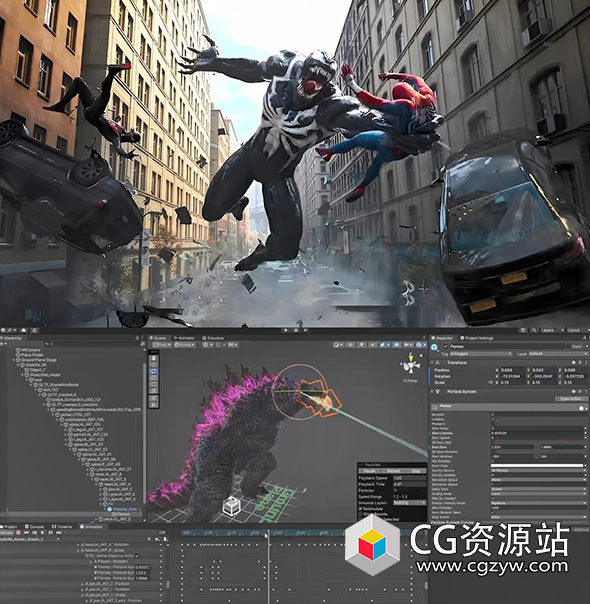Toggle the Looping checkbox in Particle System
Image resolution: width=590 pixels, height=604 pixels.
[493, 419]
